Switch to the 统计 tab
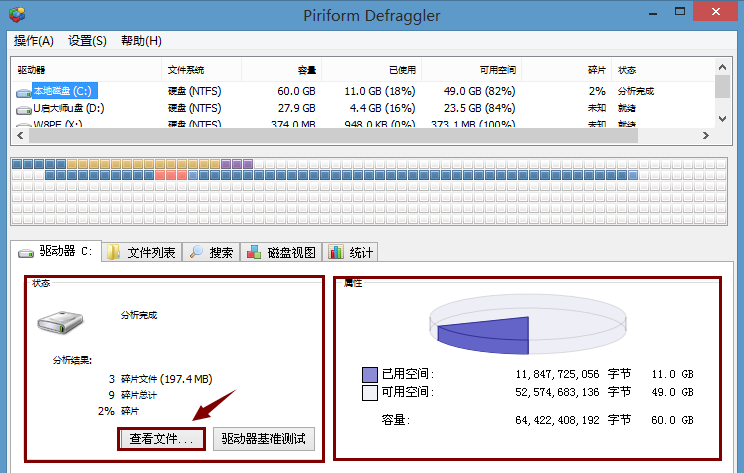 click(x=350, y=252)
